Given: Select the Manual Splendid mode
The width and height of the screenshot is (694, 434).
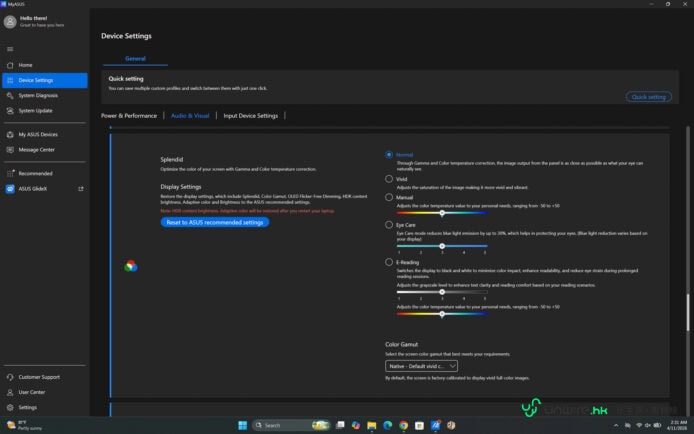Looking at the screenshot, I should [x=389, y=197].
